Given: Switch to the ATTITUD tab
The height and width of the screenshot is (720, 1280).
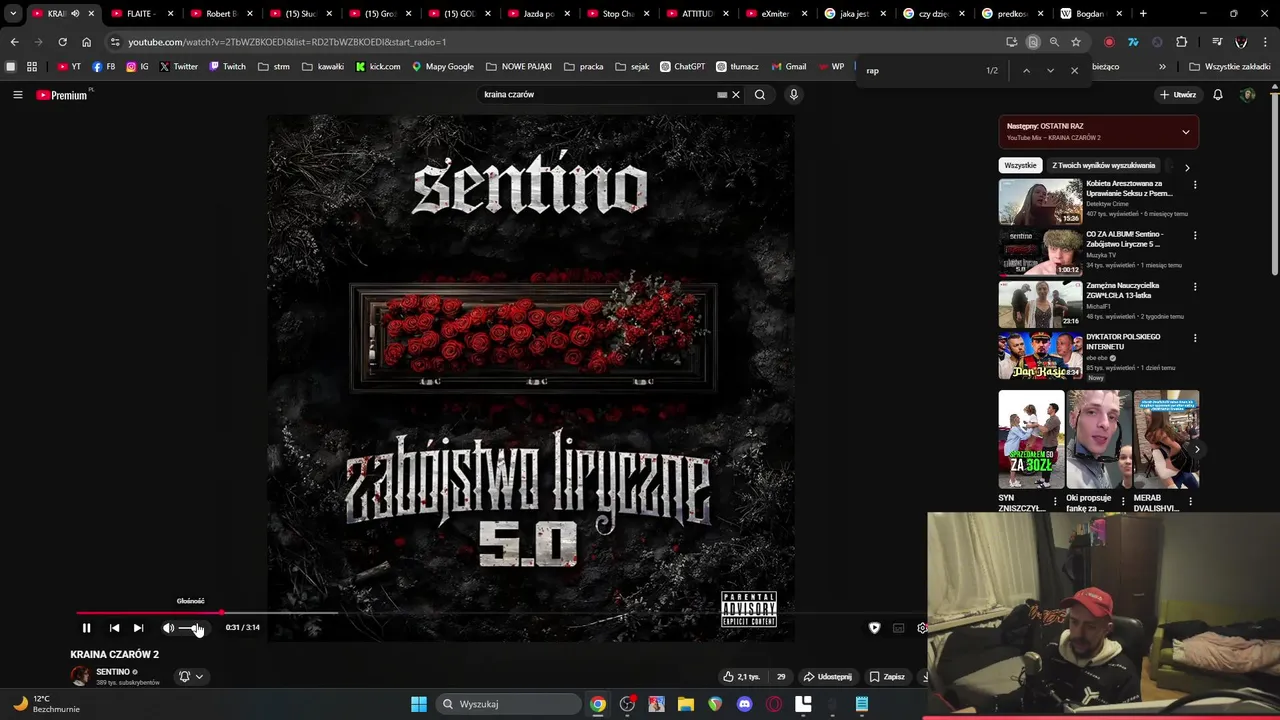Looking at the screenshot, I should click(698, 14).
